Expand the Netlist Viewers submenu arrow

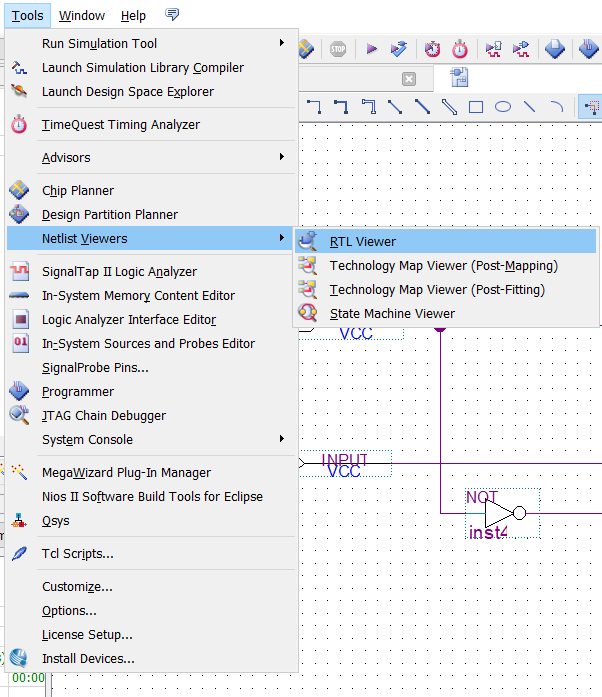pos(281,238)
